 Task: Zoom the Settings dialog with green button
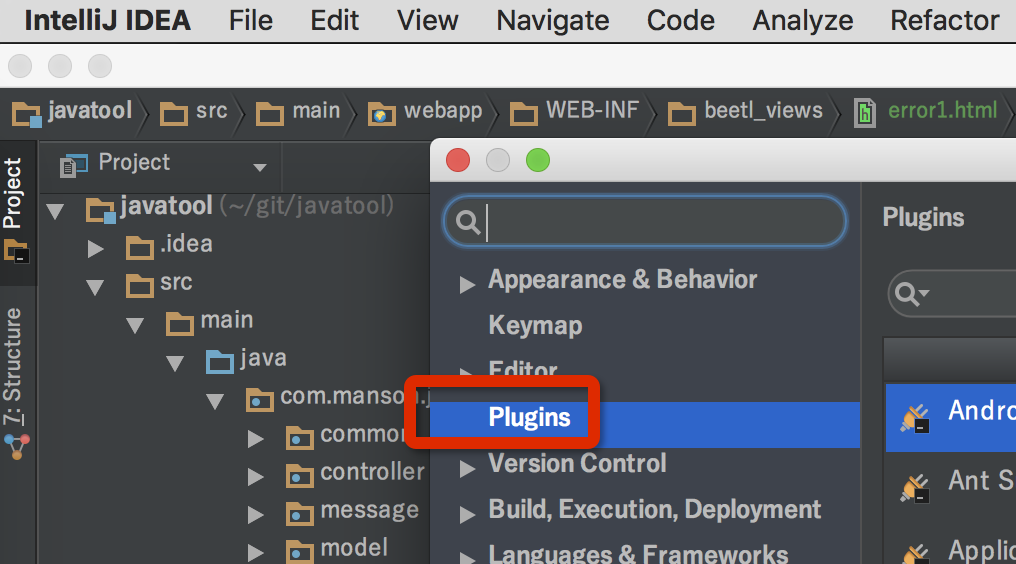[x=538, y=160]
